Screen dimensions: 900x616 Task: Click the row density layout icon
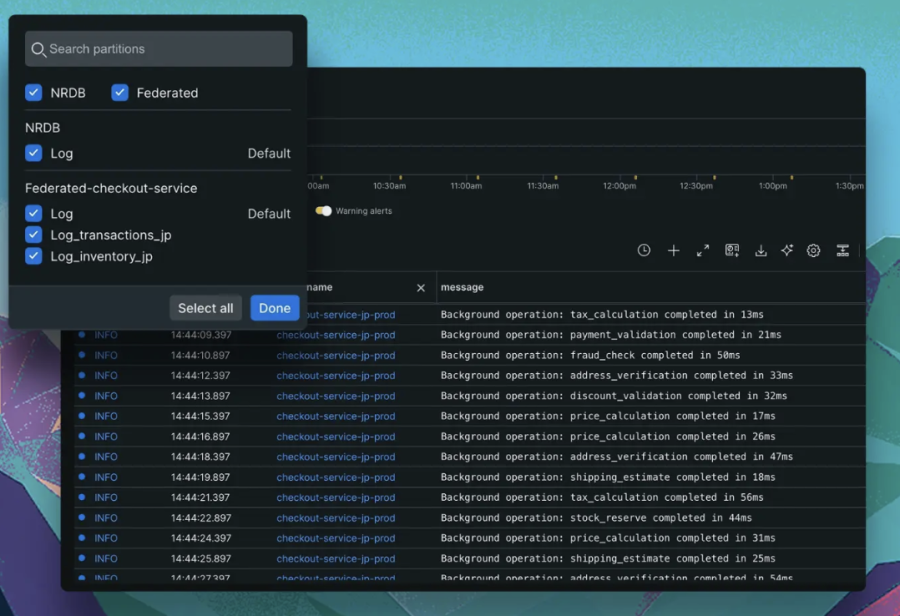(x=843, y=250)
